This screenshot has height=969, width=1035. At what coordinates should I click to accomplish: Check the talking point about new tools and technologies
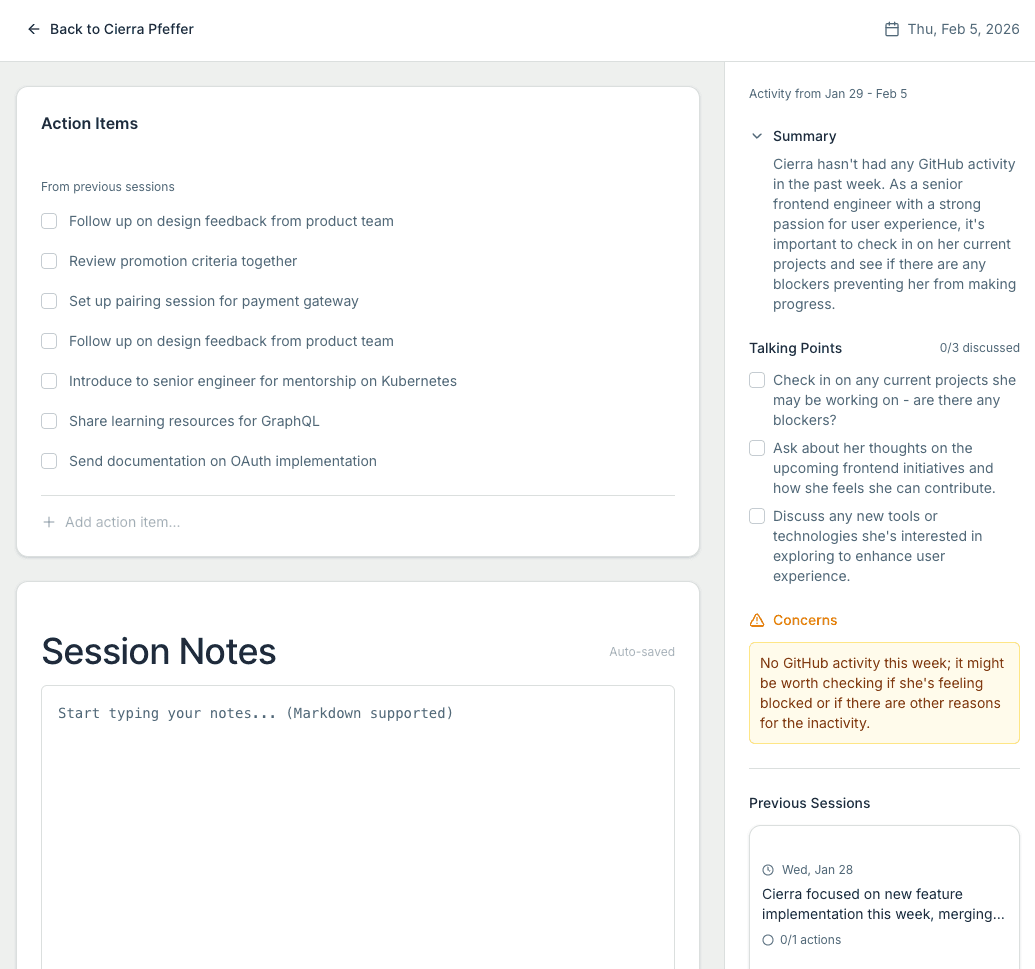tap(757, 516)
